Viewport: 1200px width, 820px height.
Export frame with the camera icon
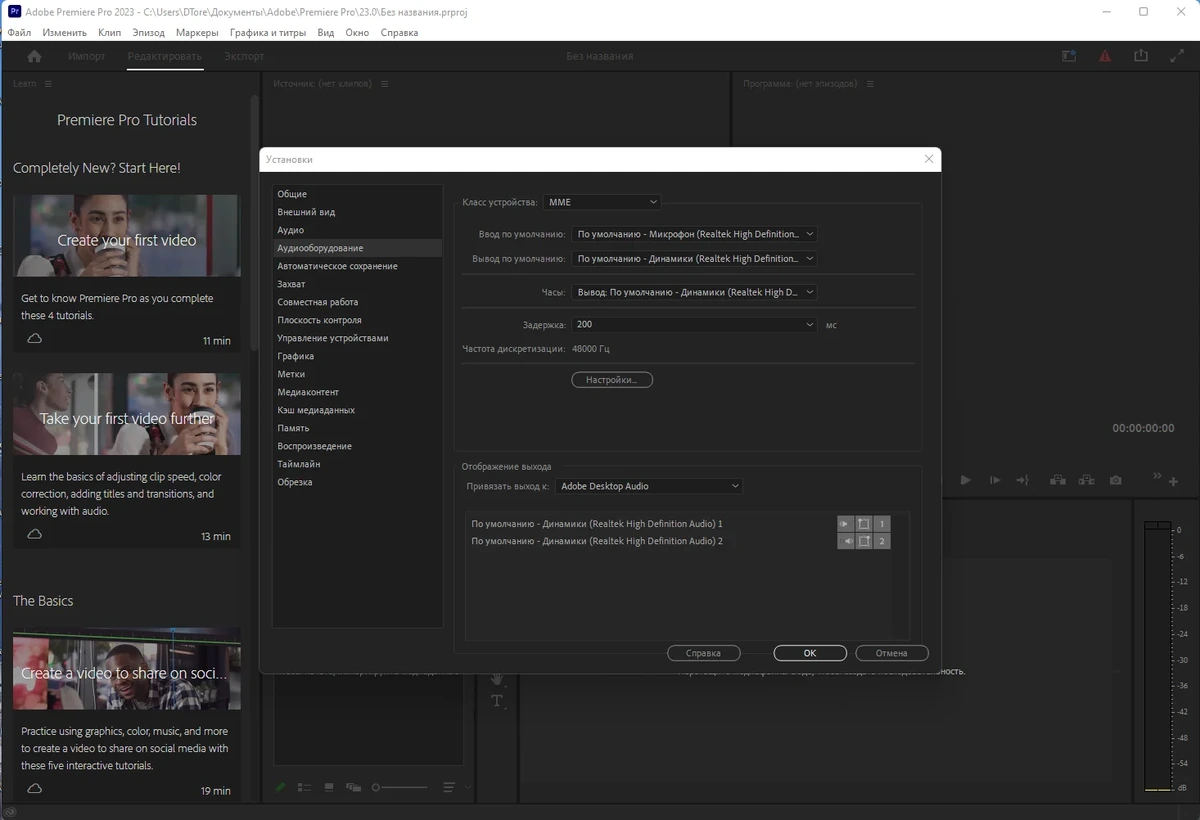tap(1115, 481)
